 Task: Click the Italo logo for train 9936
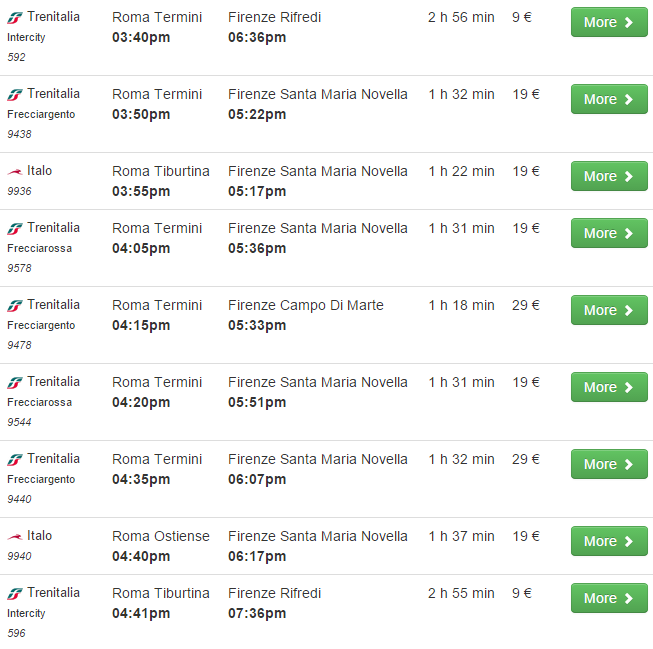coord(15,171)
